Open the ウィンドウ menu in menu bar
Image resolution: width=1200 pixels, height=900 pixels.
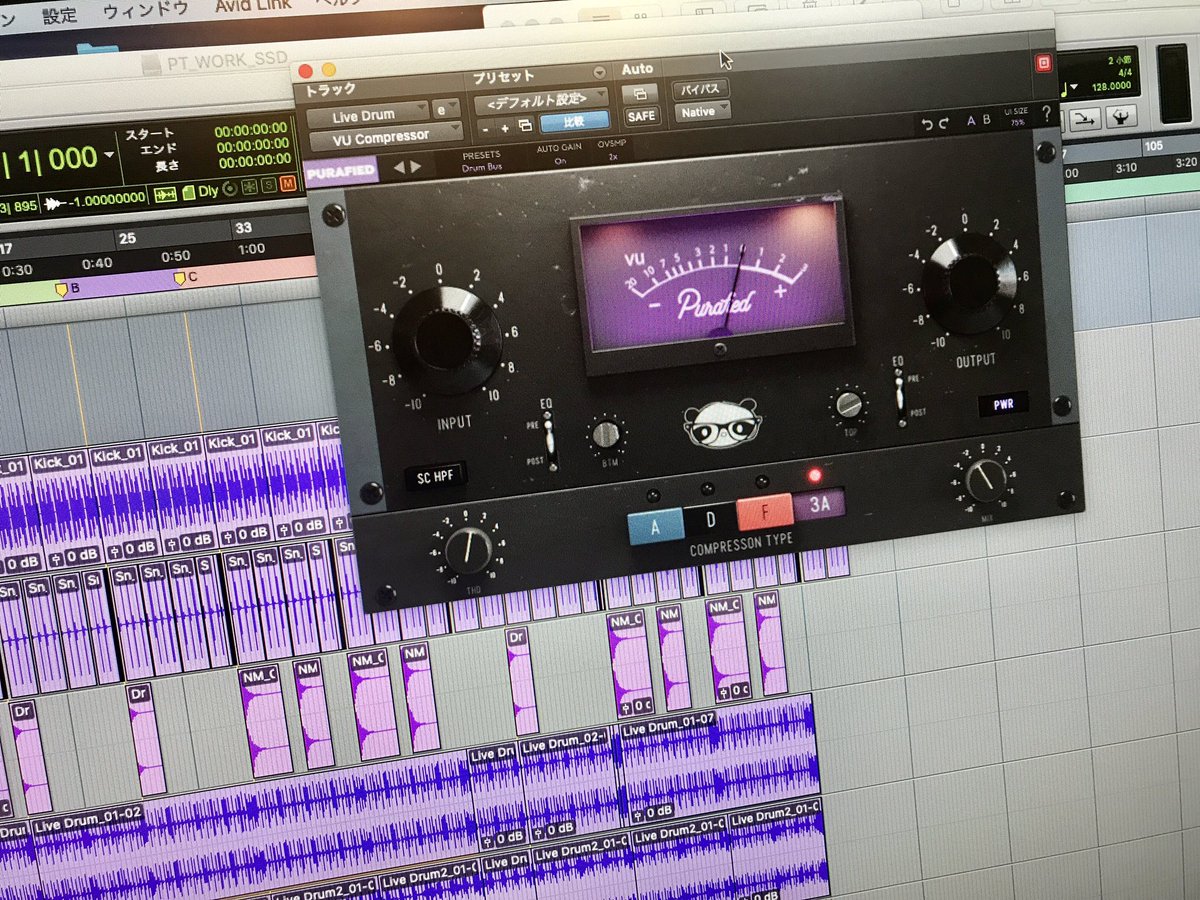(x=145, y=10)
